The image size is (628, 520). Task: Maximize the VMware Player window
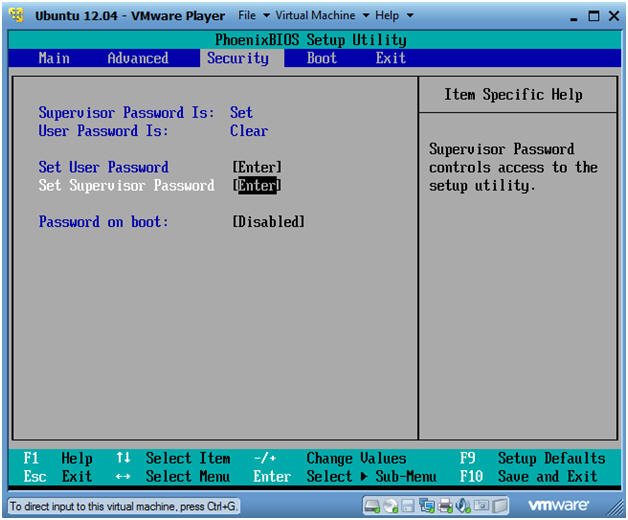click(x=594, y=16)
